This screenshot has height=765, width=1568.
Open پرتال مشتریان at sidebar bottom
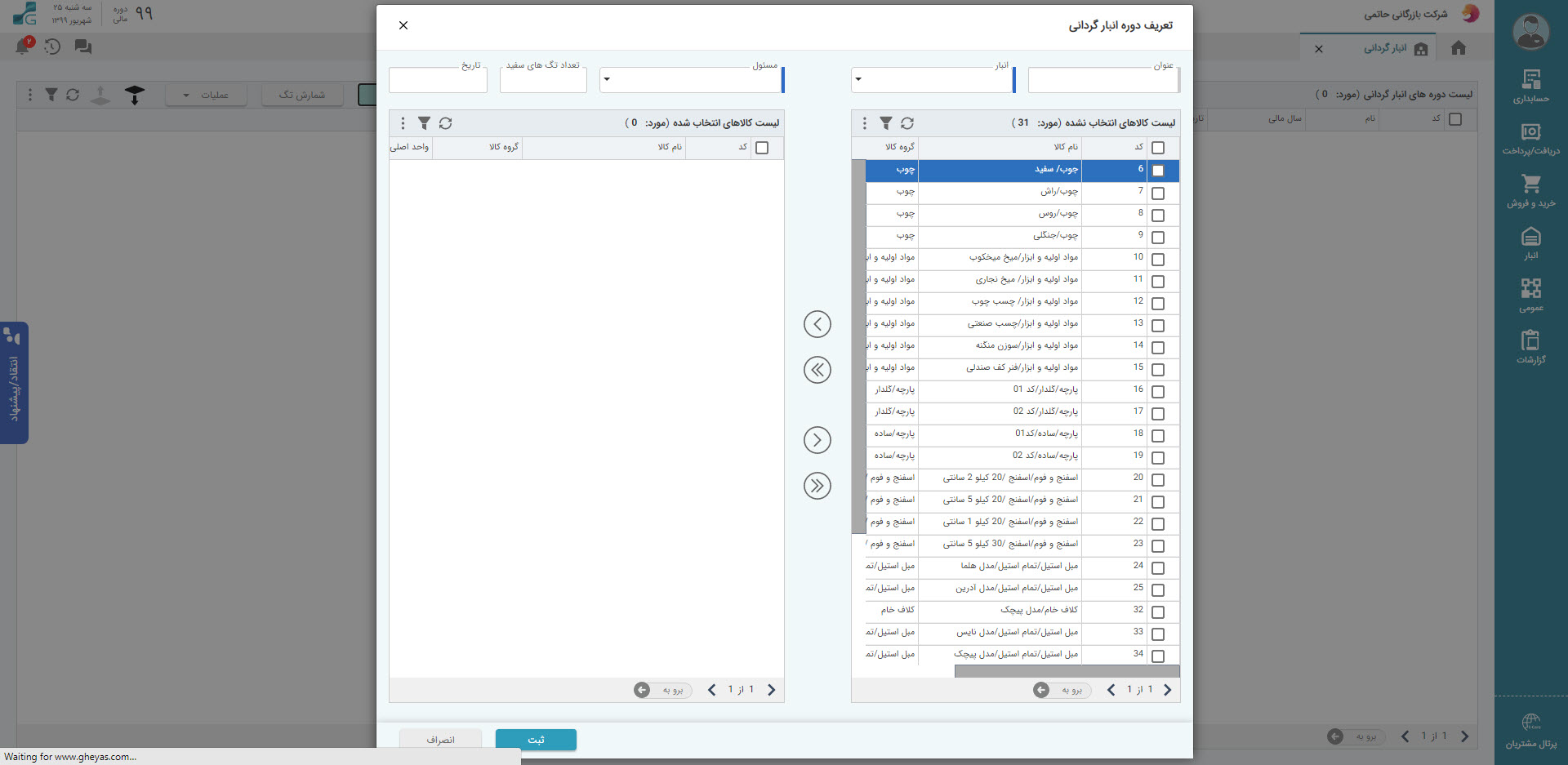click(1531, 732)
